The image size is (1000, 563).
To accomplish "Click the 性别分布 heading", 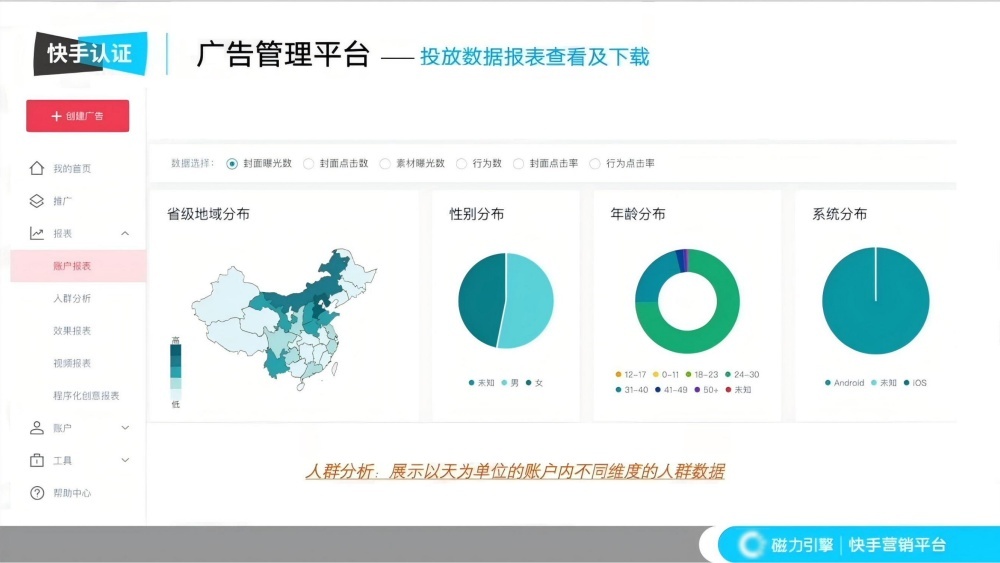I will (x=476, y=214).
